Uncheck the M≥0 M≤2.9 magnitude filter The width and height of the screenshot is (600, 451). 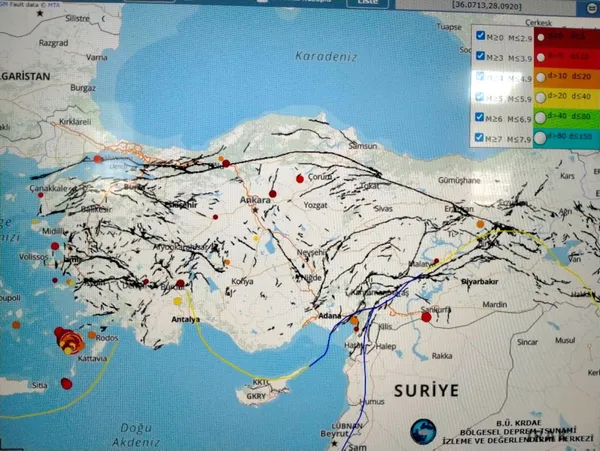[481, 36]
